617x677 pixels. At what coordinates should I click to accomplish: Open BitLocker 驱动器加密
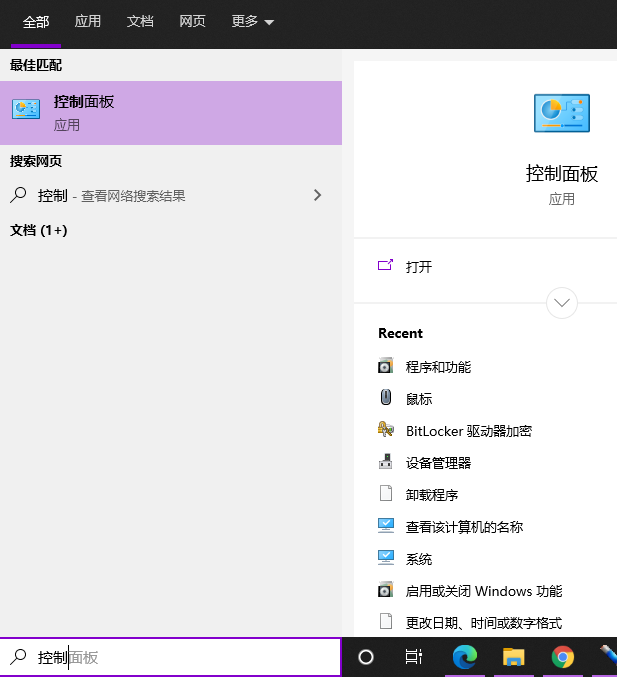(469, 431)
